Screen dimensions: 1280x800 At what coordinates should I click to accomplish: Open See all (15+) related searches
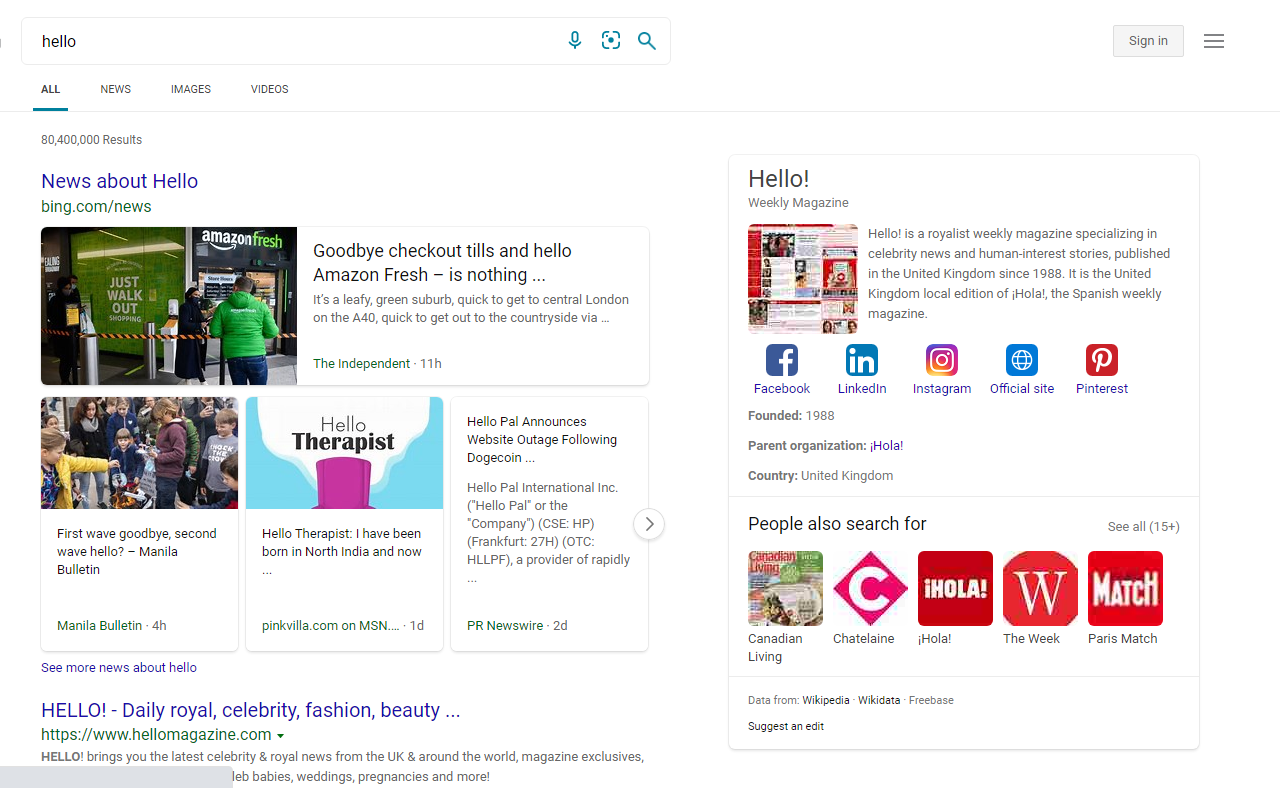(1143, 526)
